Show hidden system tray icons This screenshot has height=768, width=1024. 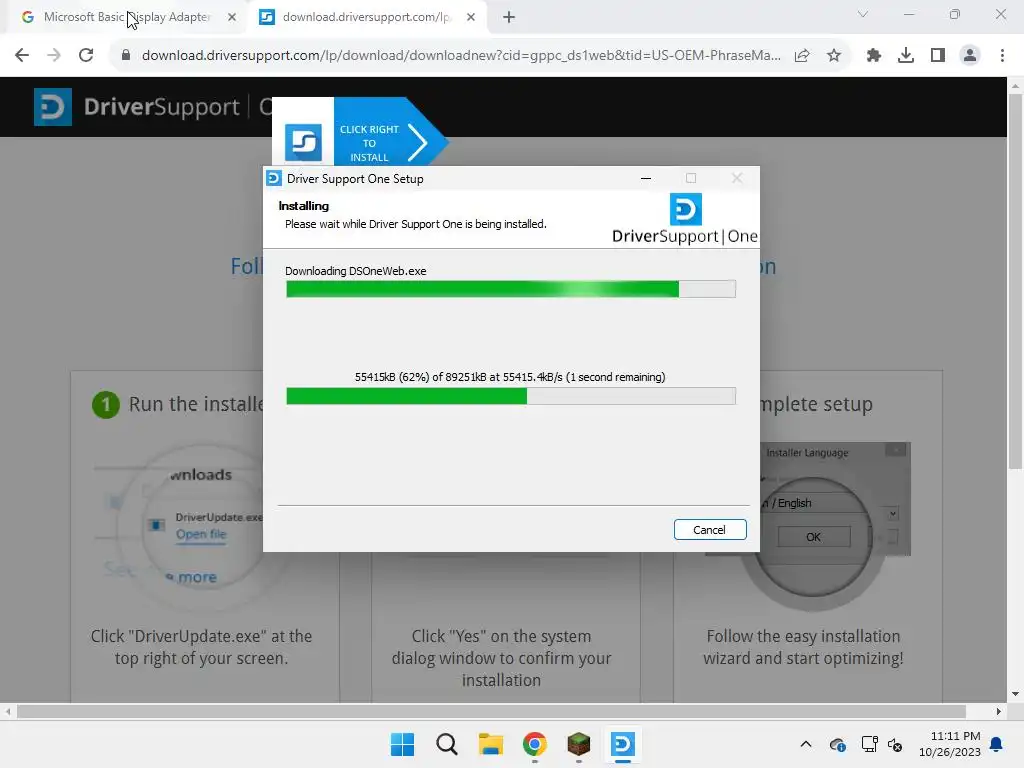(806, 744)
